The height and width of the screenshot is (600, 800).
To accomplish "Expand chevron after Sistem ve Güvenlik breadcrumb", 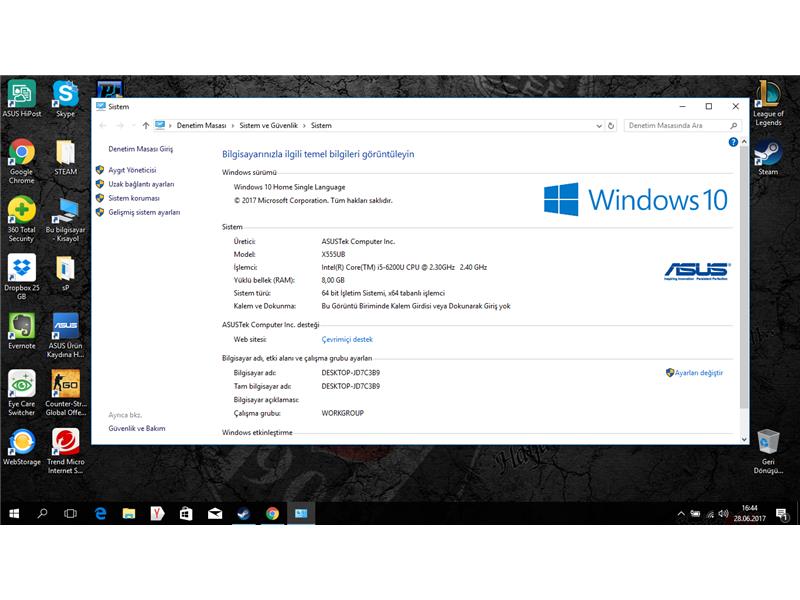I will 304,126.
